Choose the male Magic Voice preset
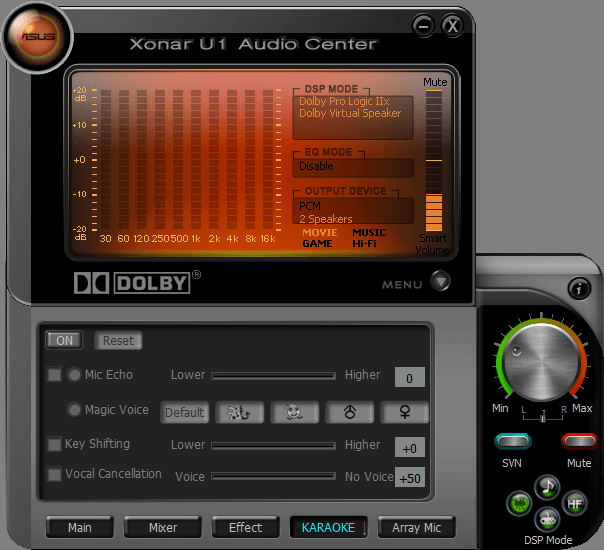The height and width of the screenshot is (550, 604). click(349, 412)
